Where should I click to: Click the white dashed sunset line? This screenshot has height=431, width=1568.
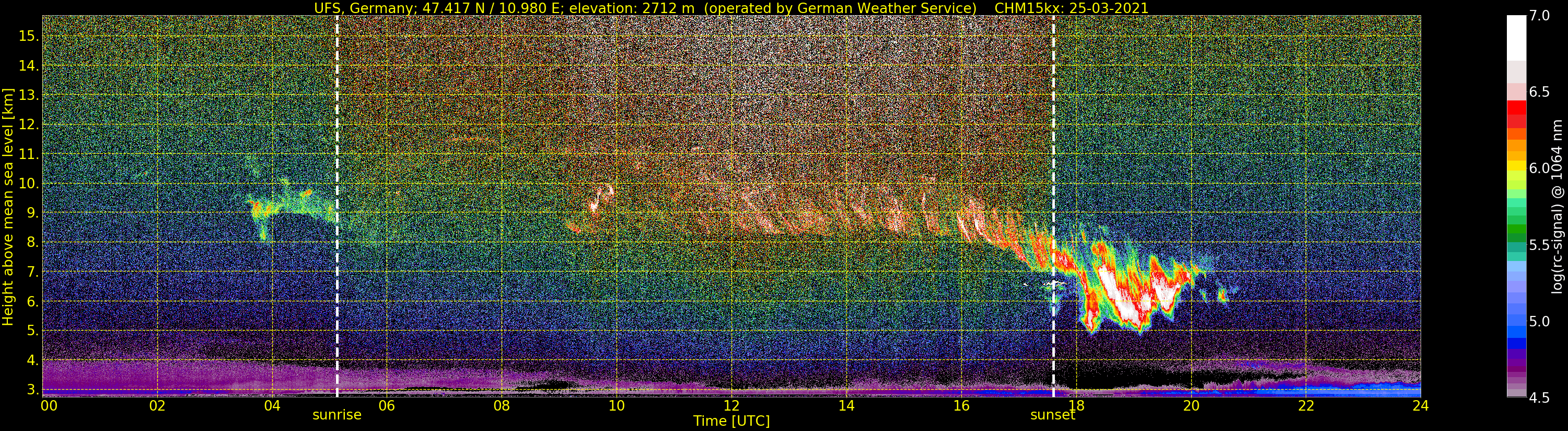(x=1054, y=206)
